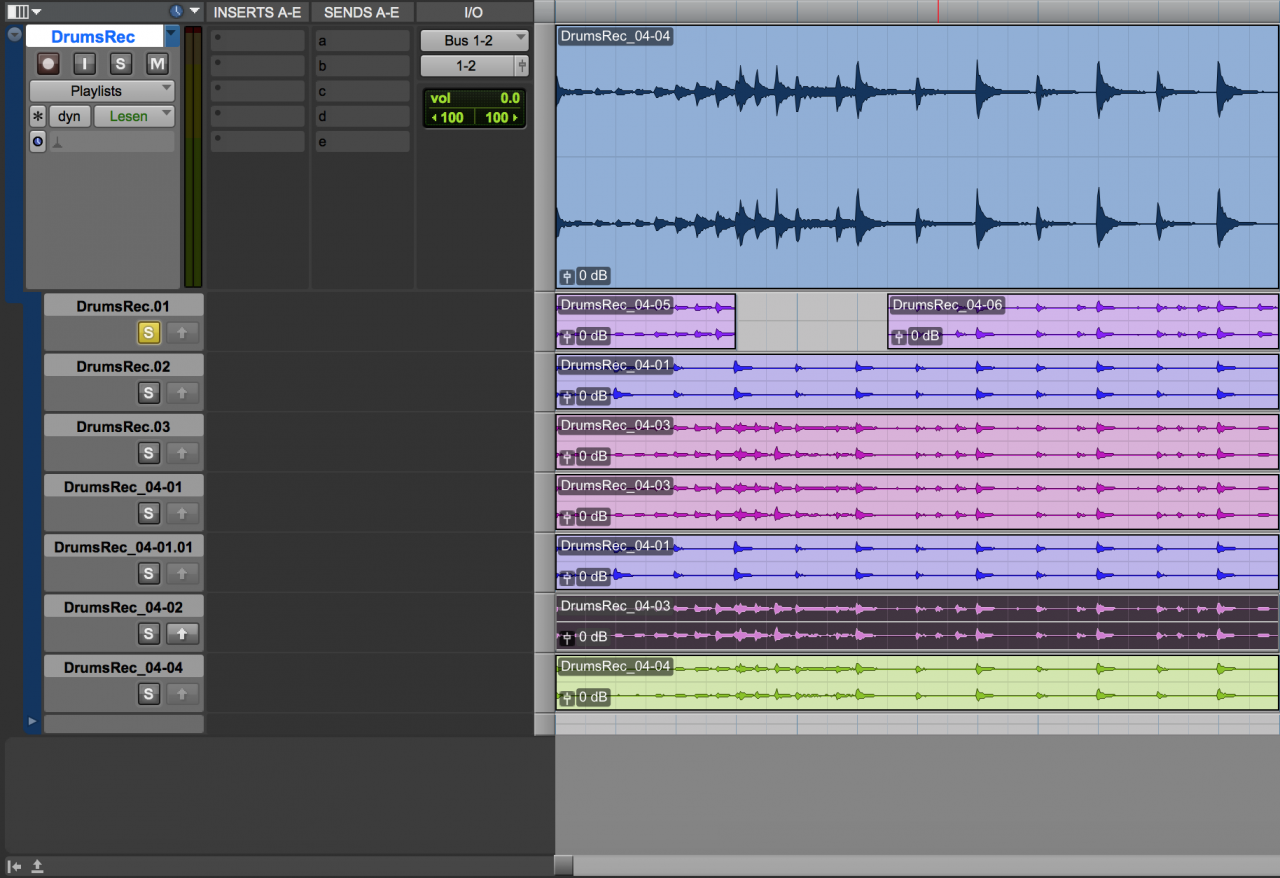Arm the DrumsRec track for recording
Image resolution: width=1280 pixels, height=878 pixels.
48,64
